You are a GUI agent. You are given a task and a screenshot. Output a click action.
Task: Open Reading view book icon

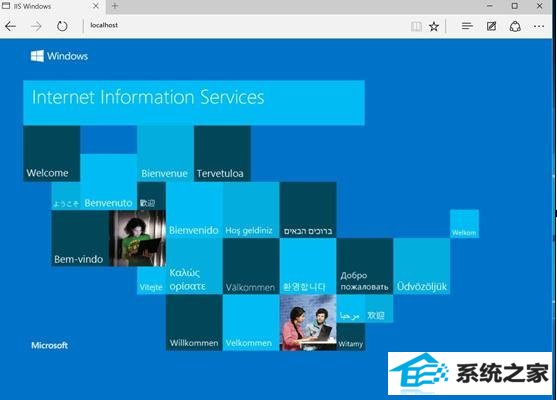tap(416, 26)
